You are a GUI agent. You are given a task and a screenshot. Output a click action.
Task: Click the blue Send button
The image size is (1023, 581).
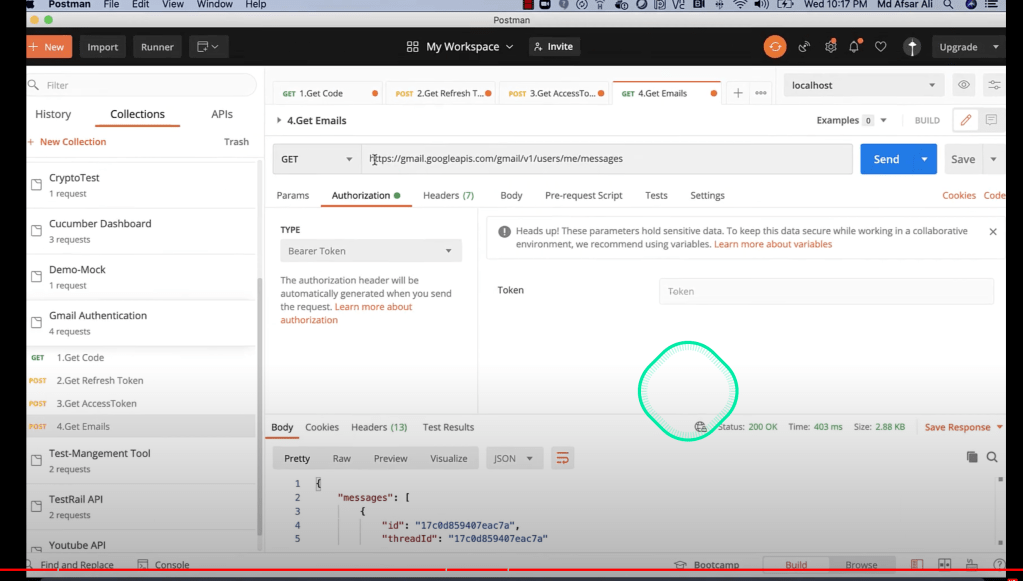coord(886,159)
